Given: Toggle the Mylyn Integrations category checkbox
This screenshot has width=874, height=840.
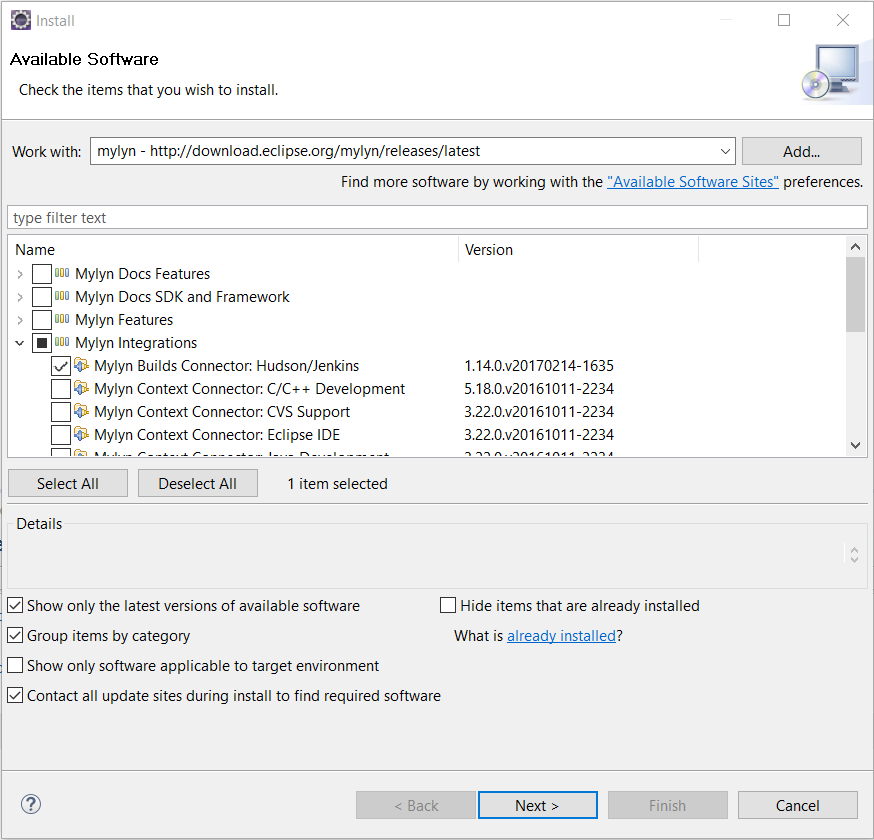Looking at the screenshot, I should pyautogui.click(x=42, y=343).
